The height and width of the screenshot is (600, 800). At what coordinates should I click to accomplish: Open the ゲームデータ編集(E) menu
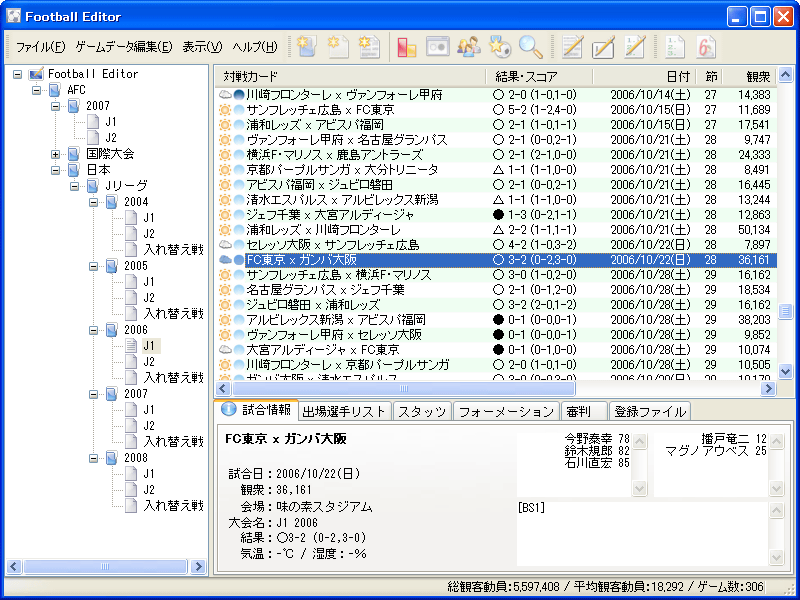click(124, 47)
